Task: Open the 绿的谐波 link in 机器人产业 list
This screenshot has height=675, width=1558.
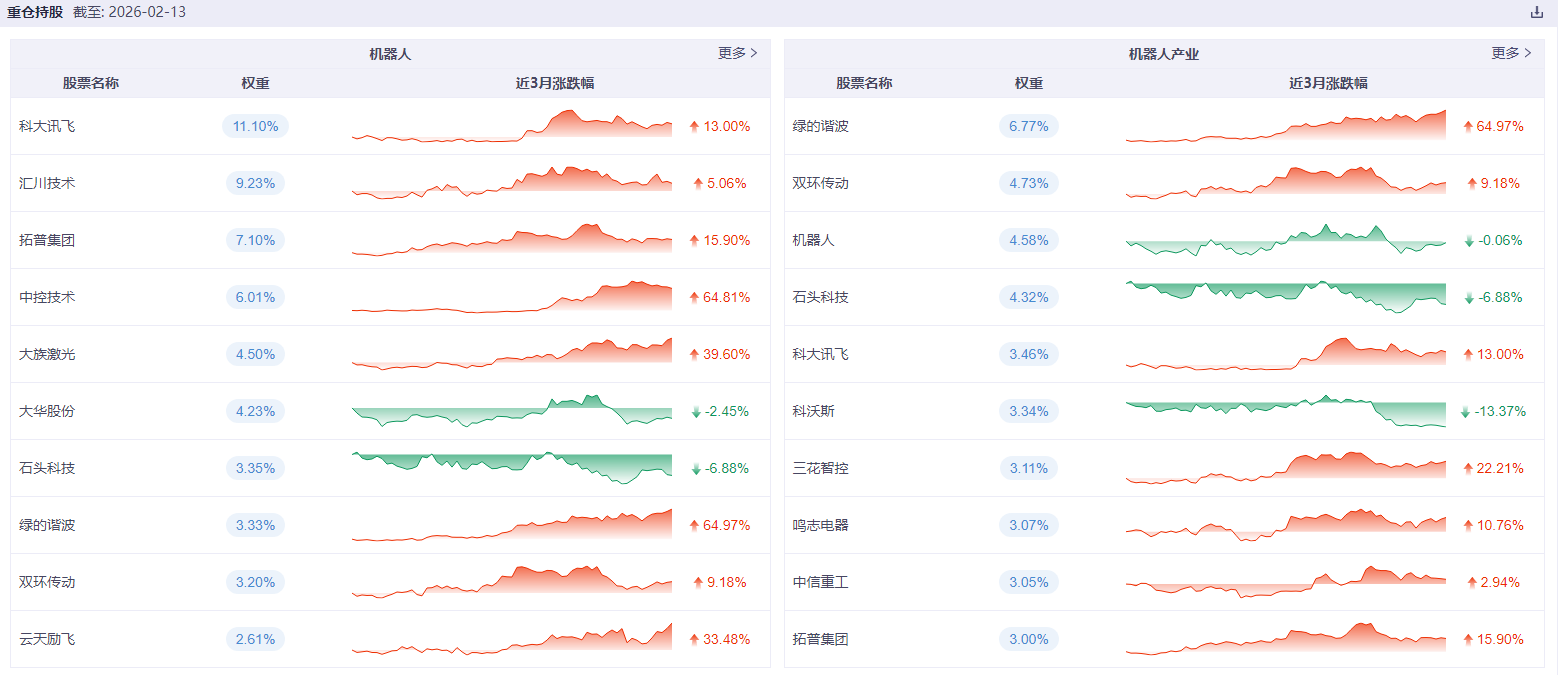Action: (821, 126)
